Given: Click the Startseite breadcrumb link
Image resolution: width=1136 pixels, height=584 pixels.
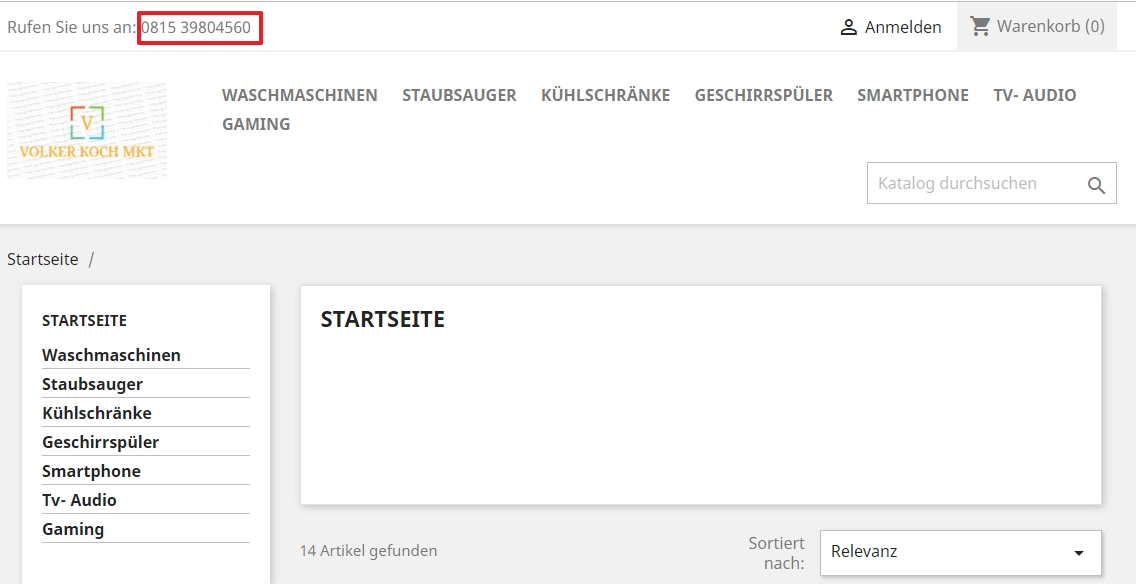Looking at the screenshot, I should (43, 259).
